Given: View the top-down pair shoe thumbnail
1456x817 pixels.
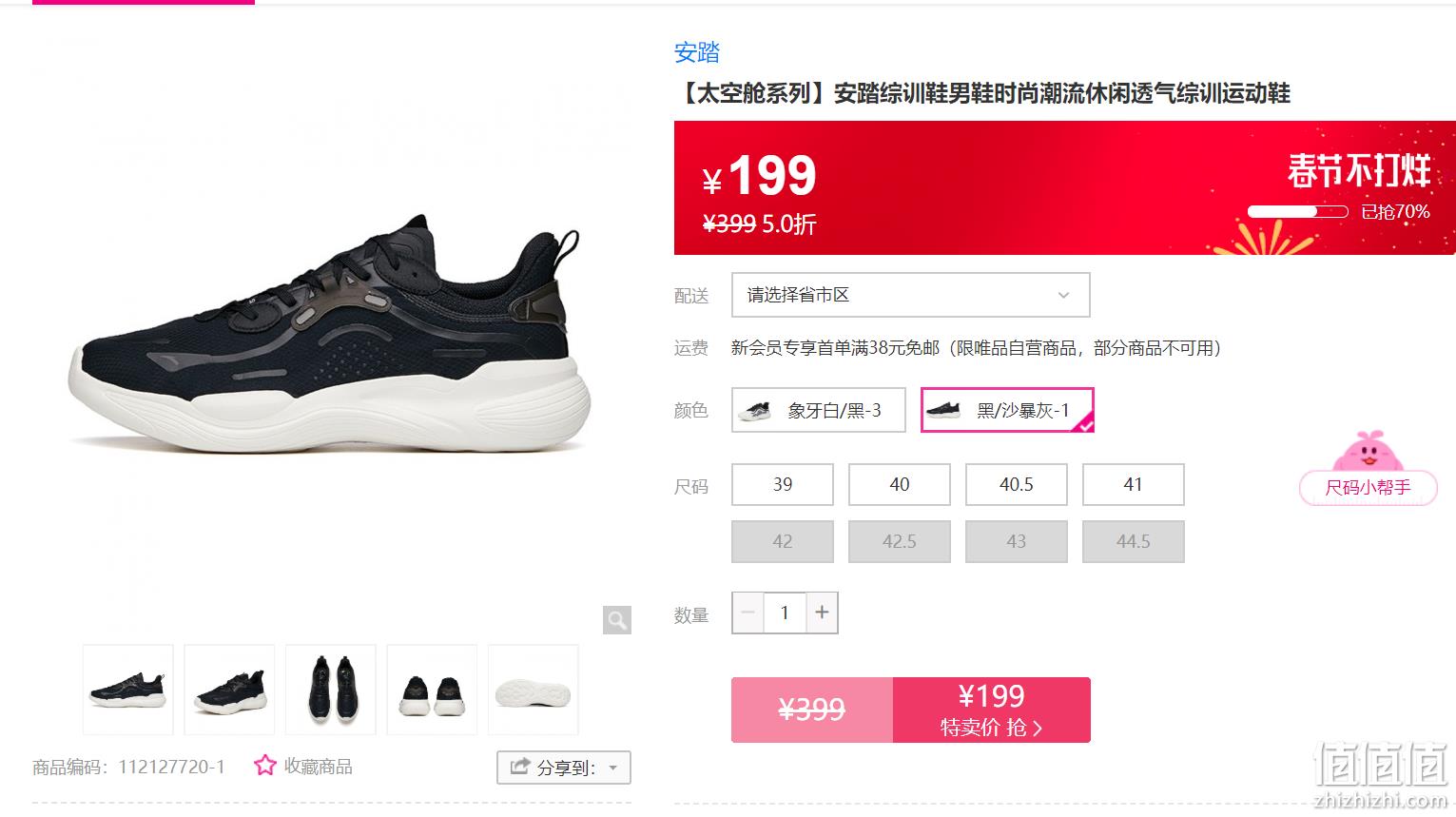Looking at the screenshot, I should (x=331, y=690).
